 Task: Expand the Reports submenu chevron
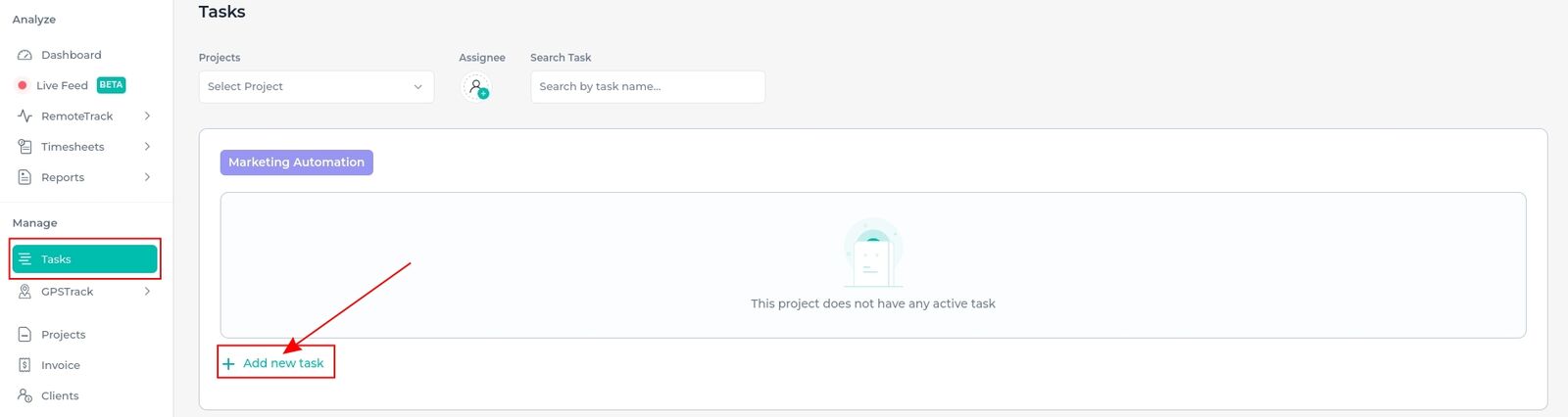147,177
